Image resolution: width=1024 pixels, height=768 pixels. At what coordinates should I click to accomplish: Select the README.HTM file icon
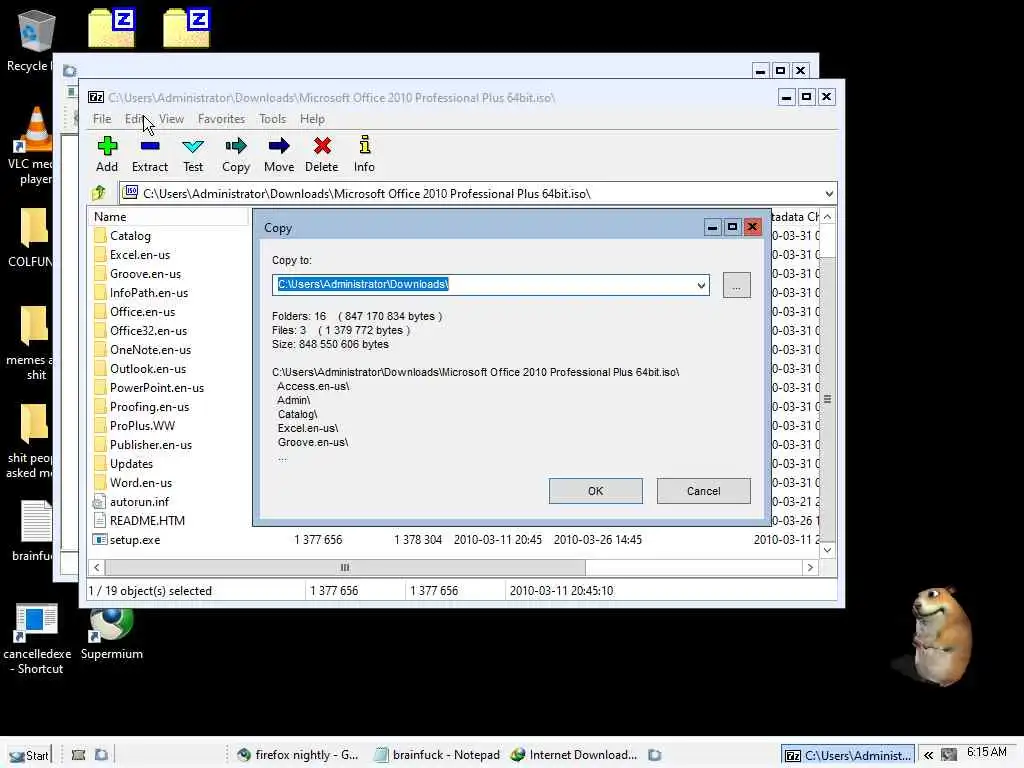(99, 520)
